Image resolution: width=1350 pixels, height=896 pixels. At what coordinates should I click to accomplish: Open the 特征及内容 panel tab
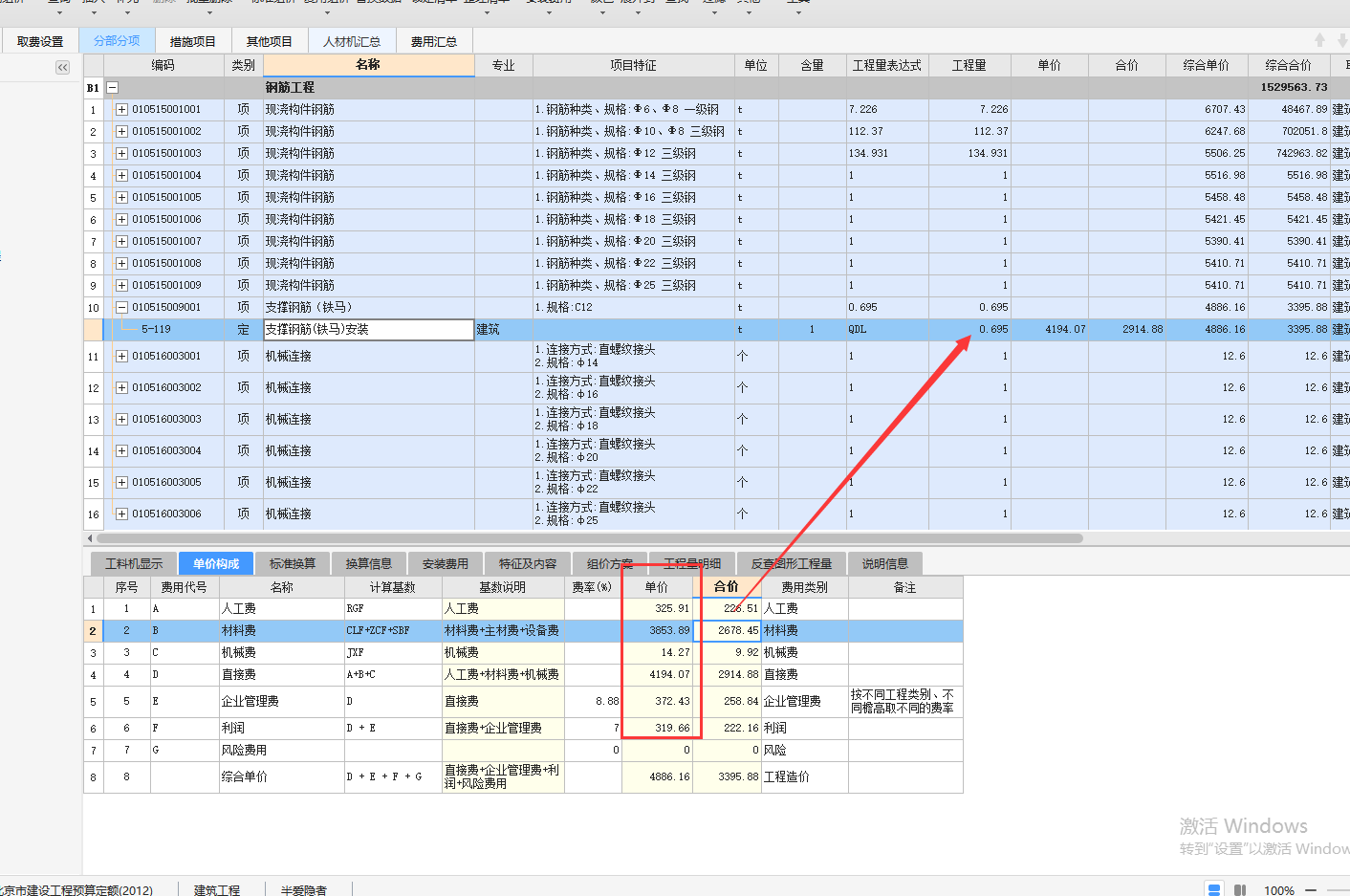point(528,563)
